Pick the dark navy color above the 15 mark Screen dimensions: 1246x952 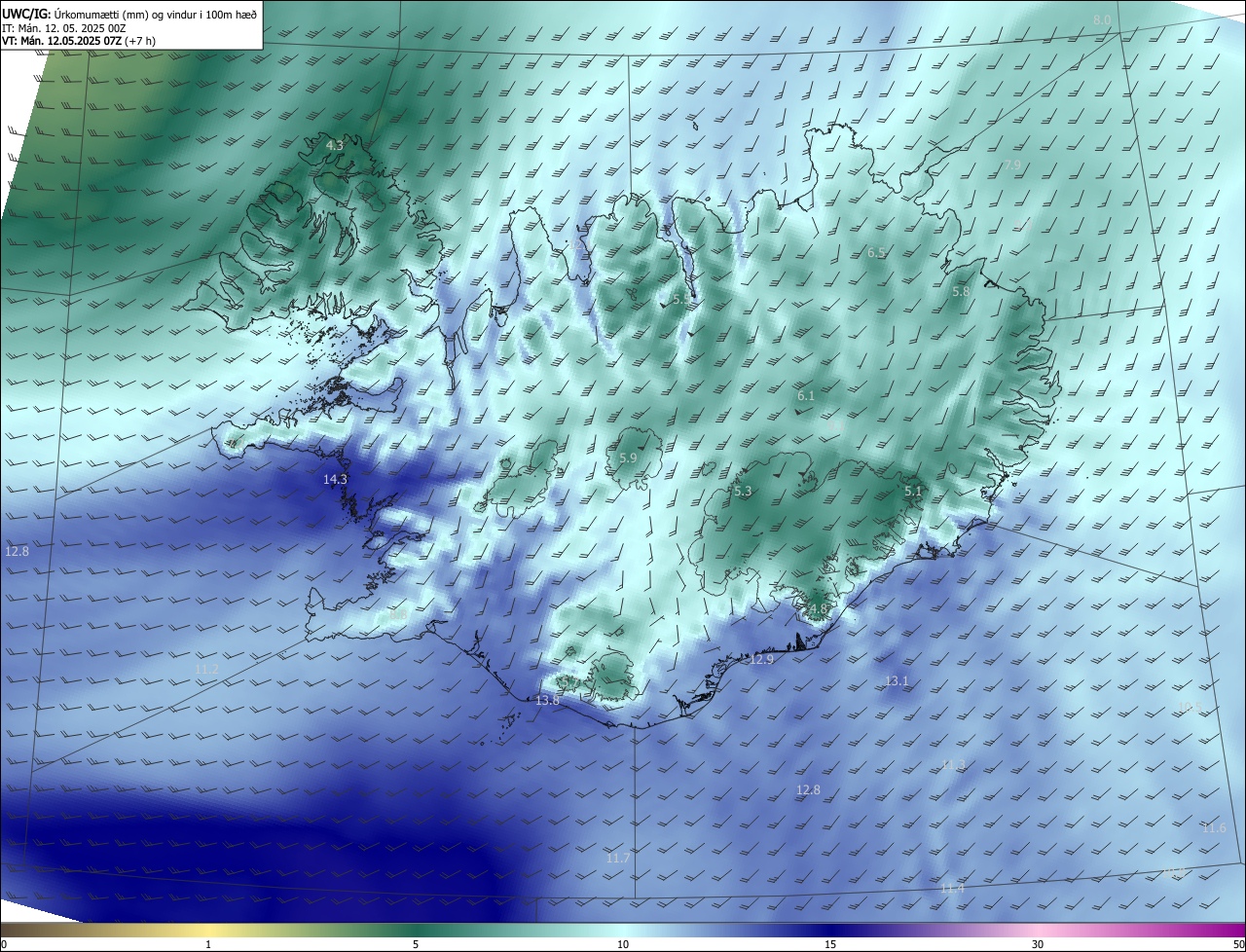tap(830, 930)
